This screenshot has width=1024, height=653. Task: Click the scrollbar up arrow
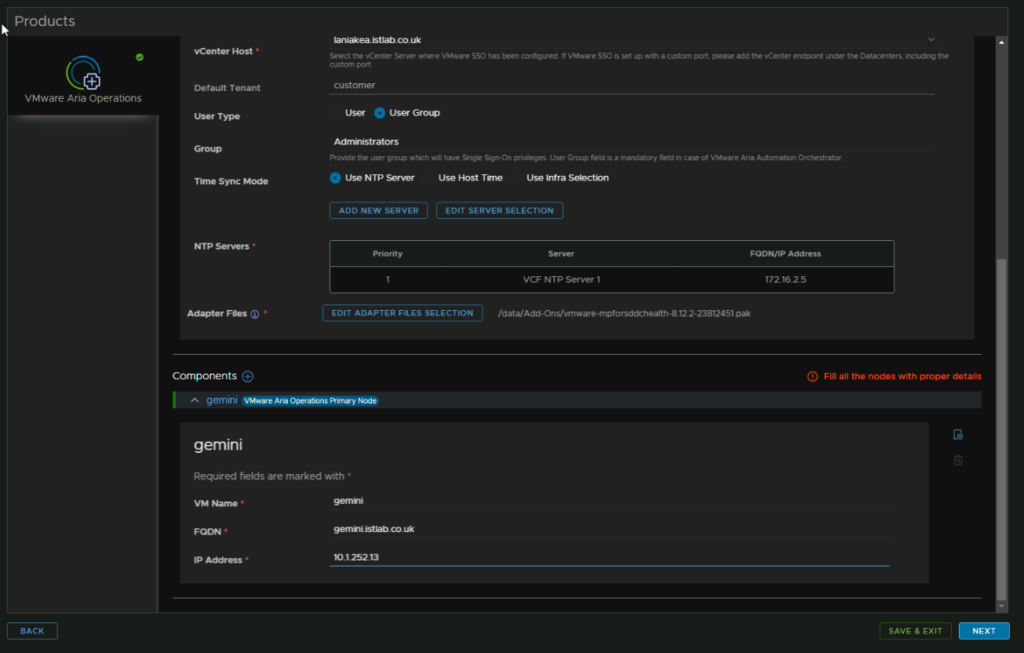[x=1002, y=42]
